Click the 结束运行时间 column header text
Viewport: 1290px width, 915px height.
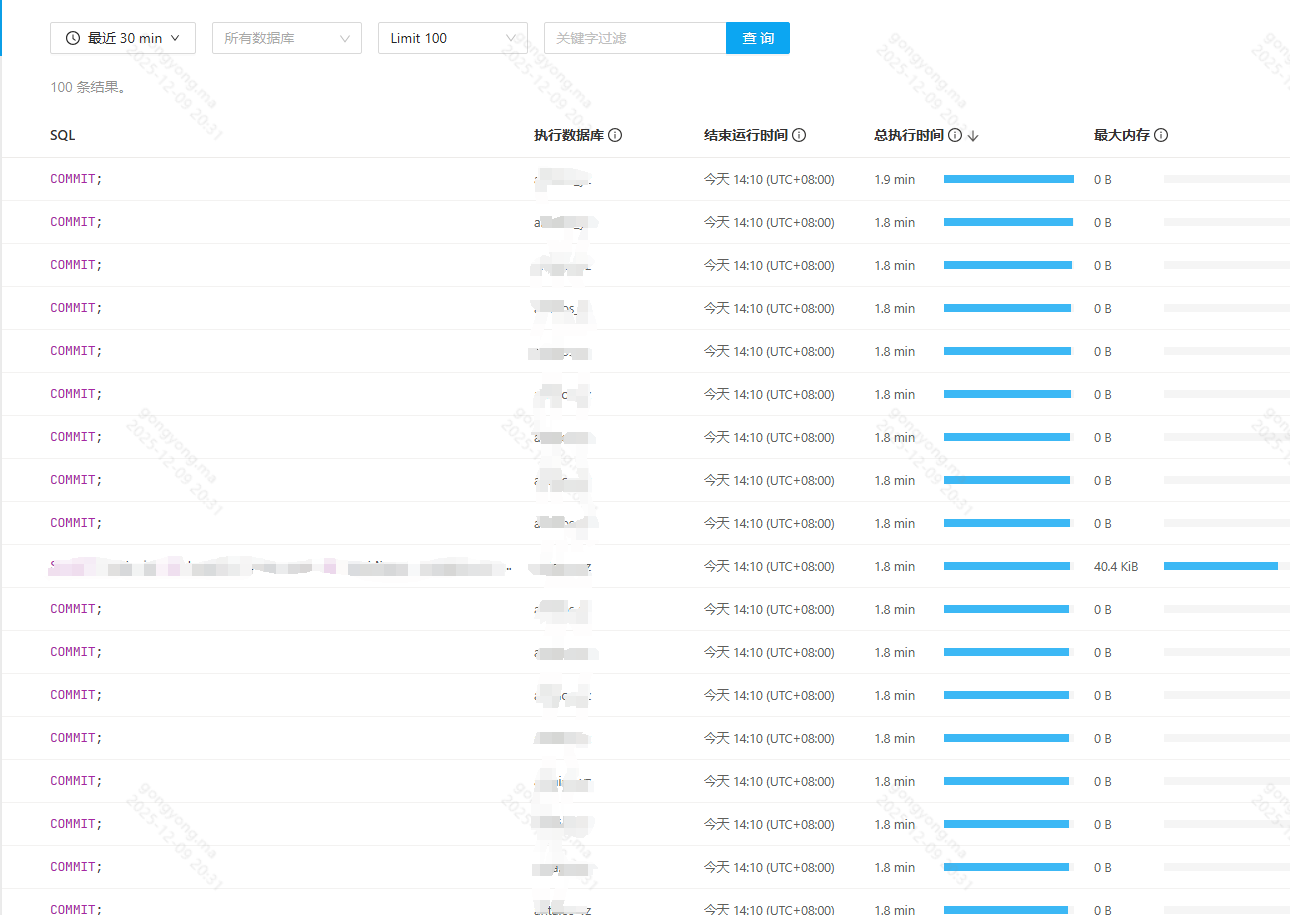745,135
